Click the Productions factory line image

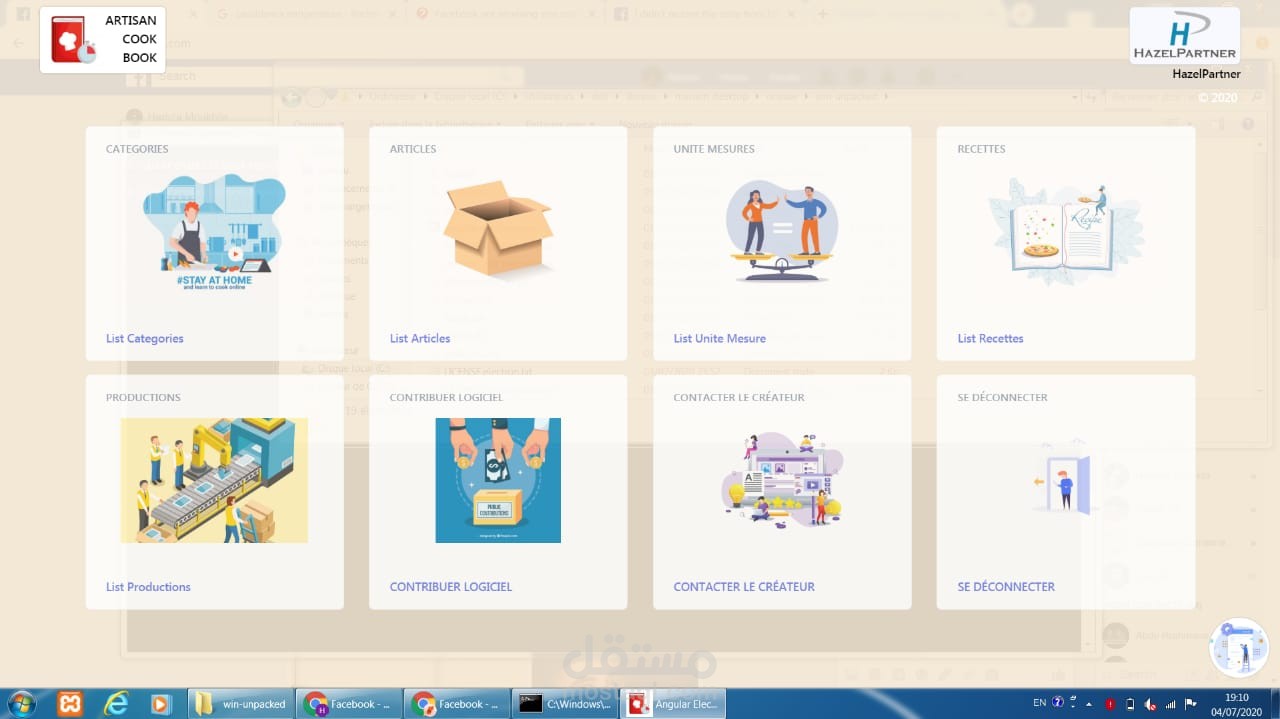[x=214, y=480]
